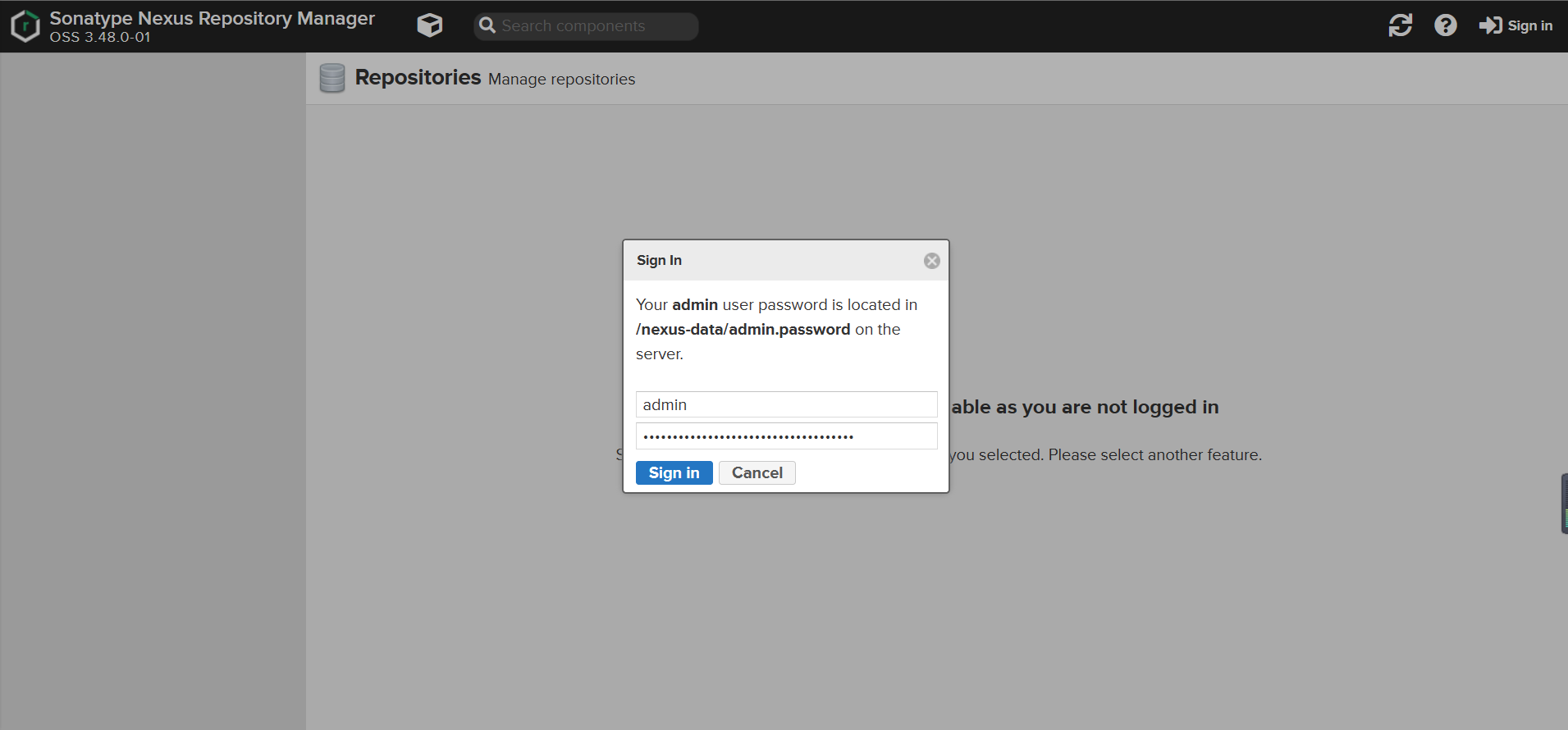Click 'Sonatype Nexus Repository Manager' title
The height and width of the screenshot is (730, 1568).
click(212, 18)
